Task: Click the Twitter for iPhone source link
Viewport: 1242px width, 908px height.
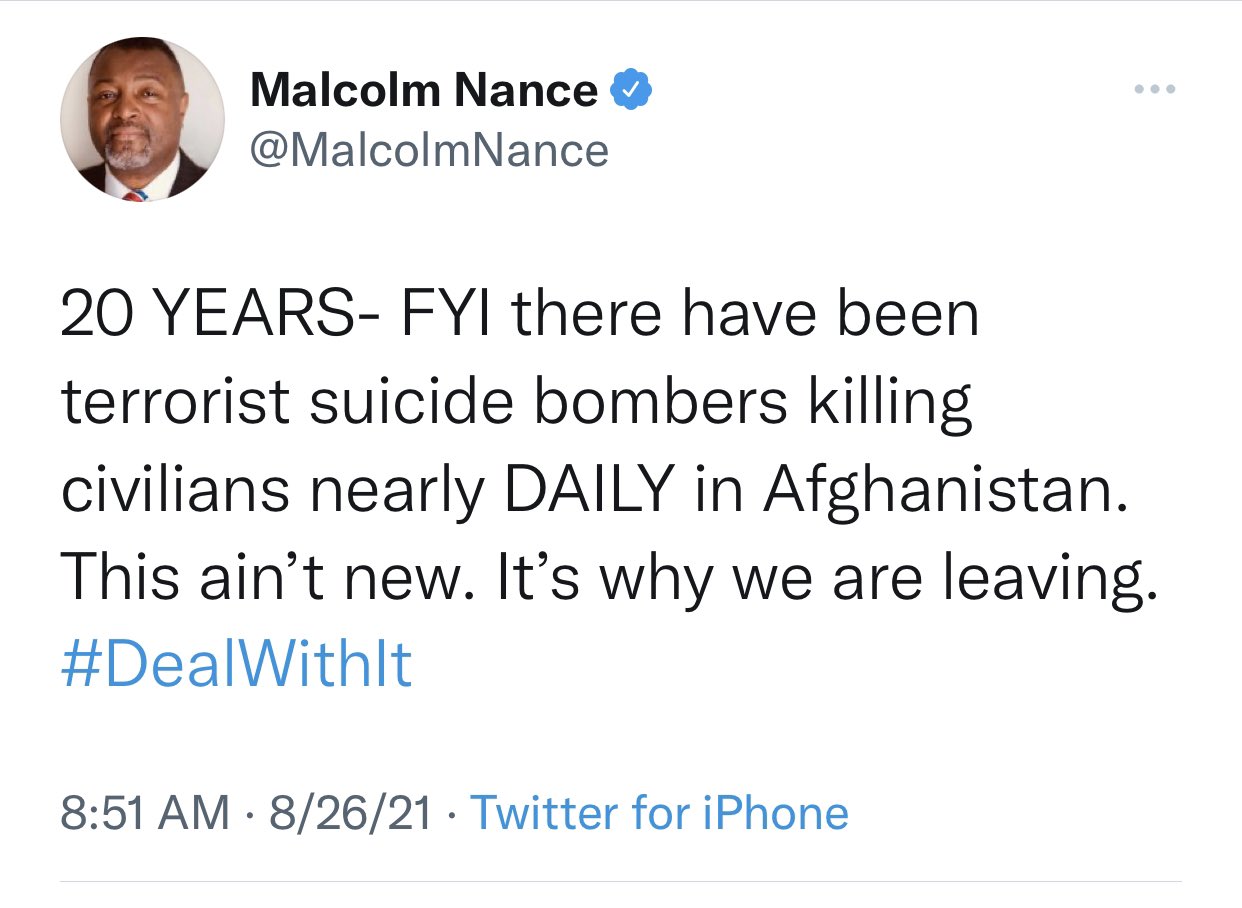Action: (659, 813)
